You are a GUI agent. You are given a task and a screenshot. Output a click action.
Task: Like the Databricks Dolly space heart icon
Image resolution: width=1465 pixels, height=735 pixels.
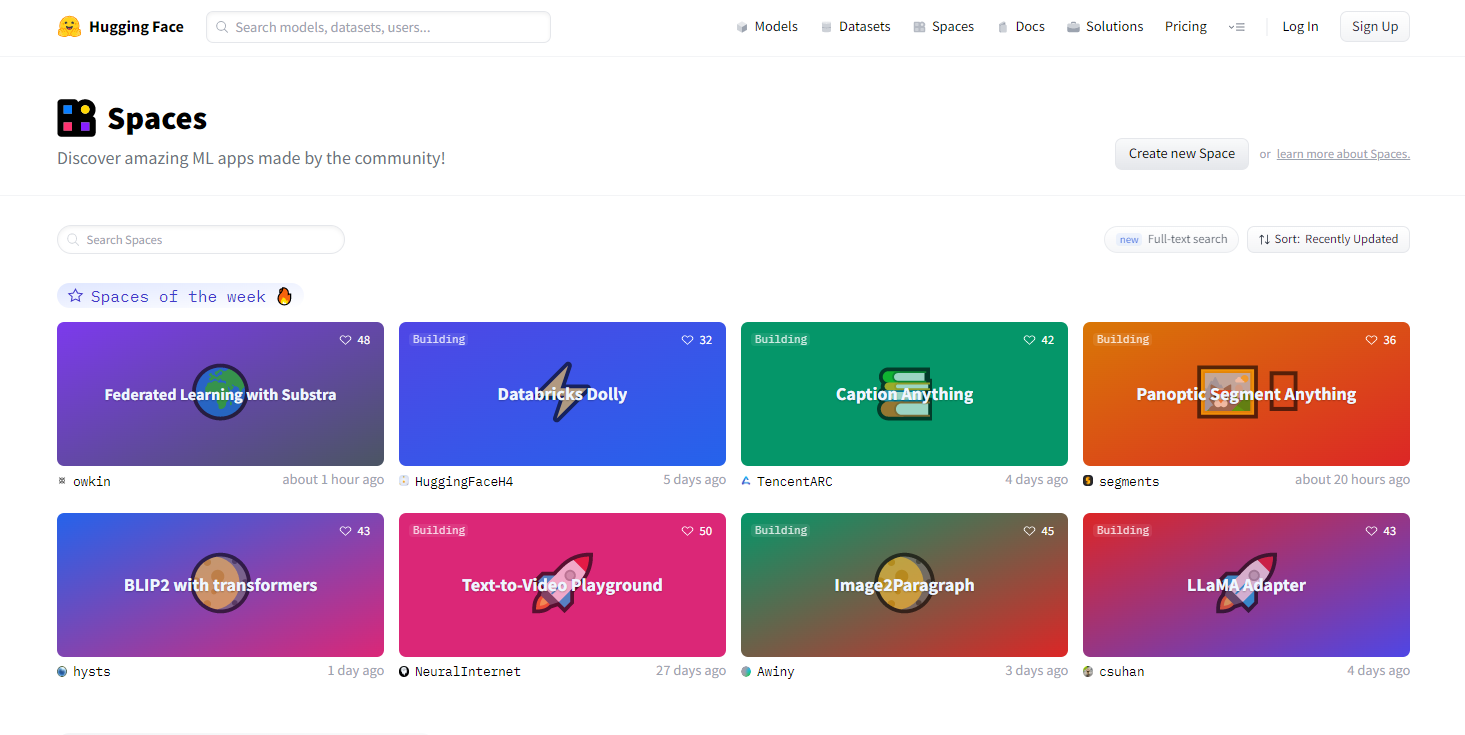point(688,340)
